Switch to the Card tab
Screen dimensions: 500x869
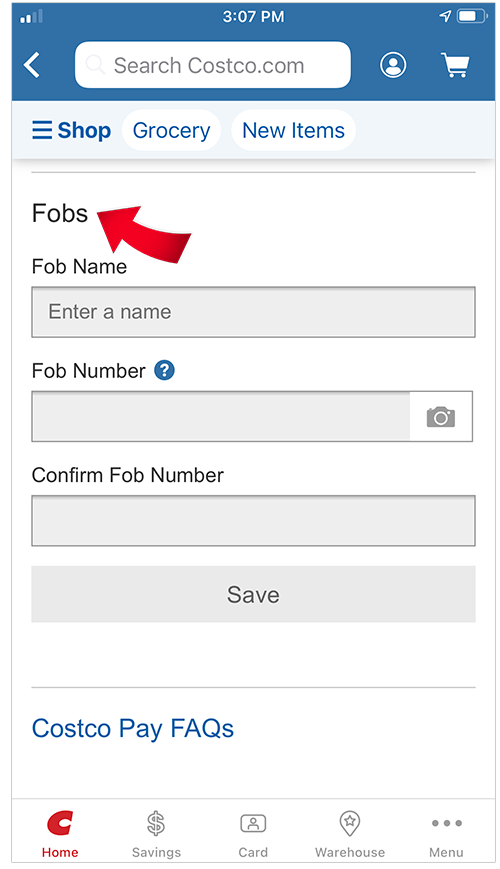coord(253,833)
